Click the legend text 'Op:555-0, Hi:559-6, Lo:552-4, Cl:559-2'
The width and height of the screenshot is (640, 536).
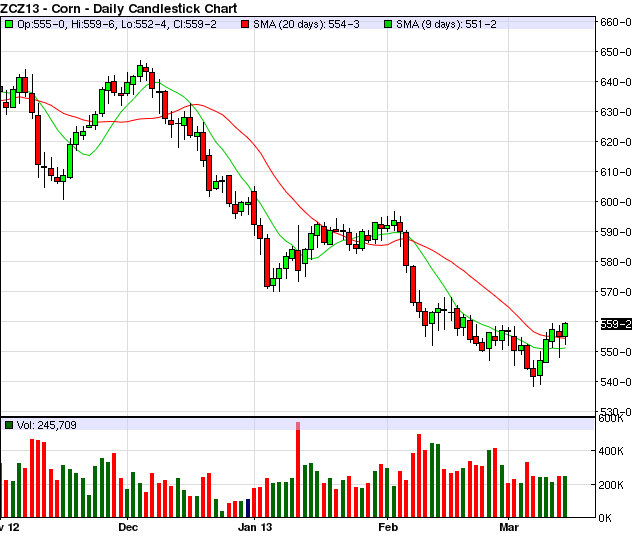coord(117,24)
